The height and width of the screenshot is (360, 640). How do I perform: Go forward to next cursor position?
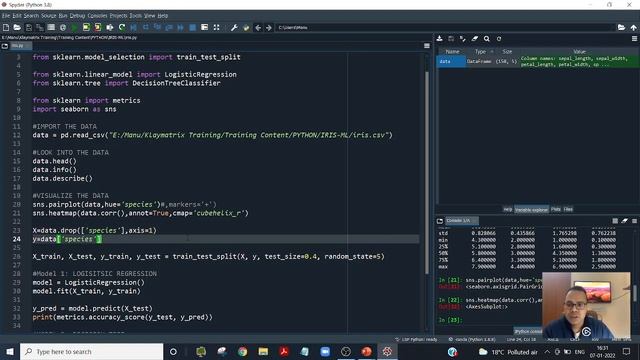tap(269, 27)
